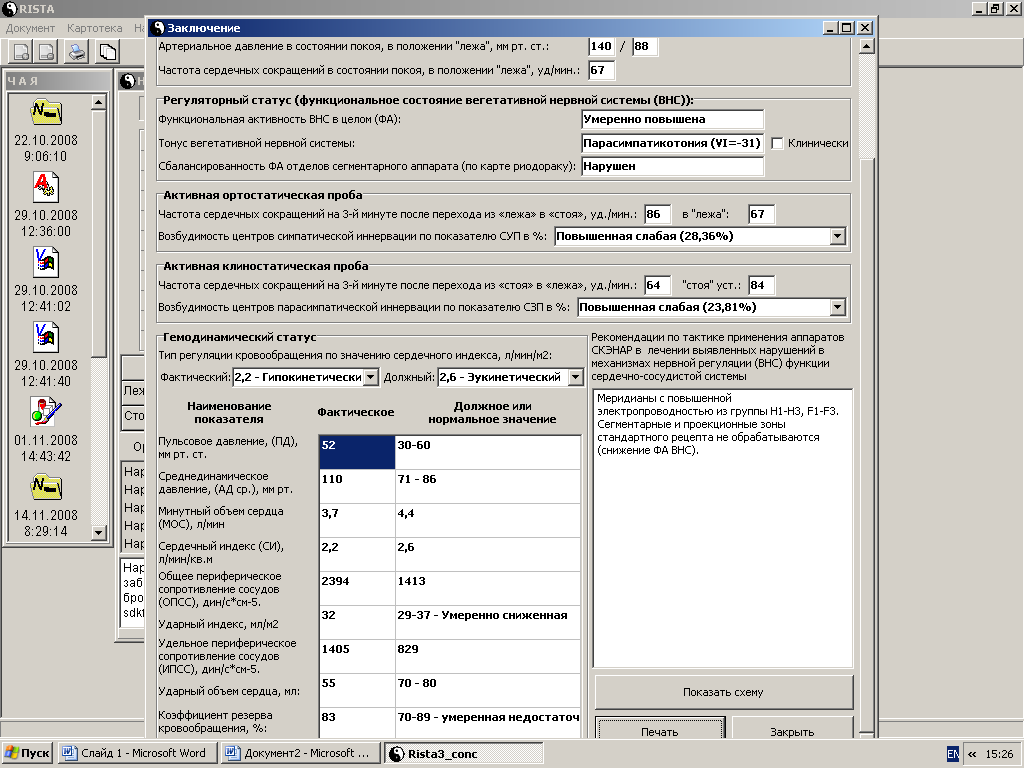Click the printer icon in RISTA toolbar

point(78,52)
